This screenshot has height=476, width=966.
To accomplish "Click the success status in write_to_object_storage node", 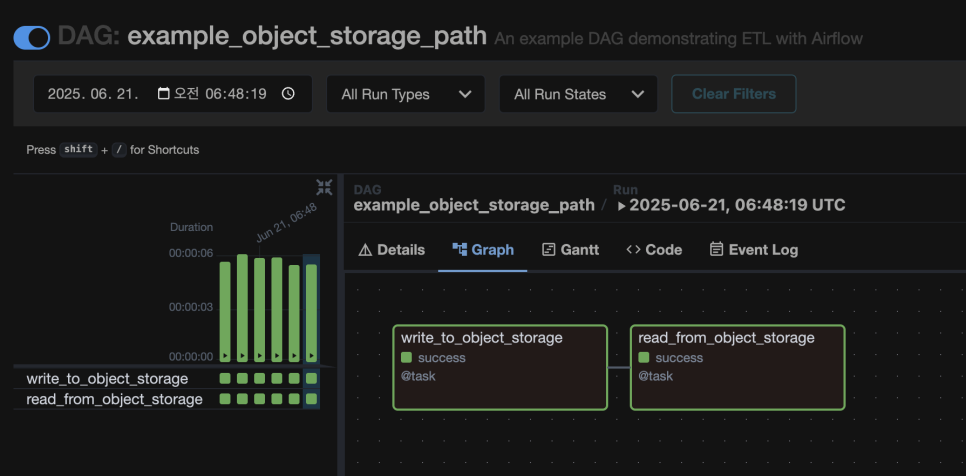I will (x=434, y=358).
